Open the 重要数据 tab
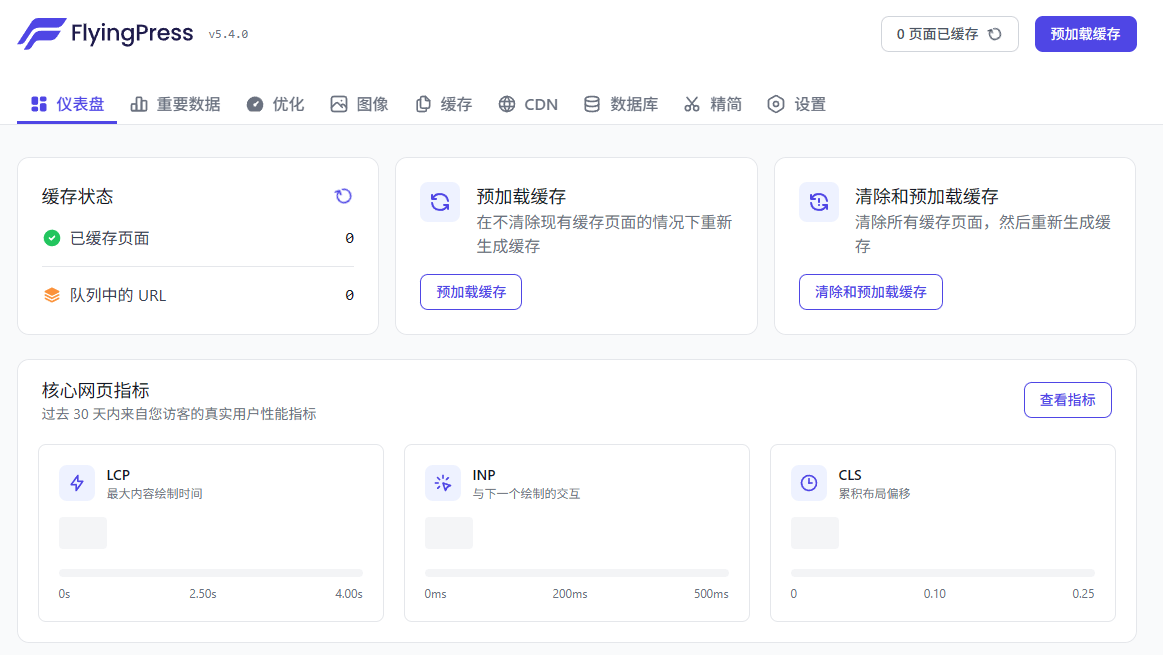The image size is (1163, 655). click(175, 104)
